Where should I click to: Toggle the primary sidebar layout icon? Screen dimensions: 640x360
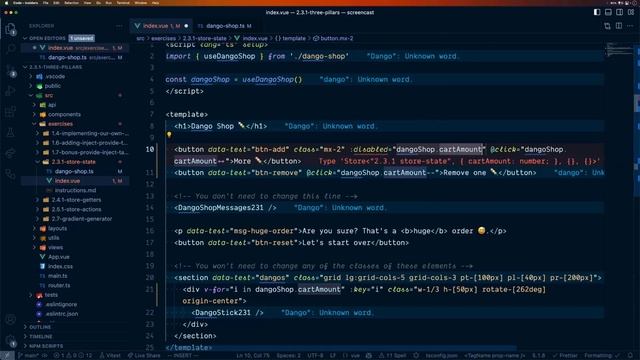(x=597, y=12)
